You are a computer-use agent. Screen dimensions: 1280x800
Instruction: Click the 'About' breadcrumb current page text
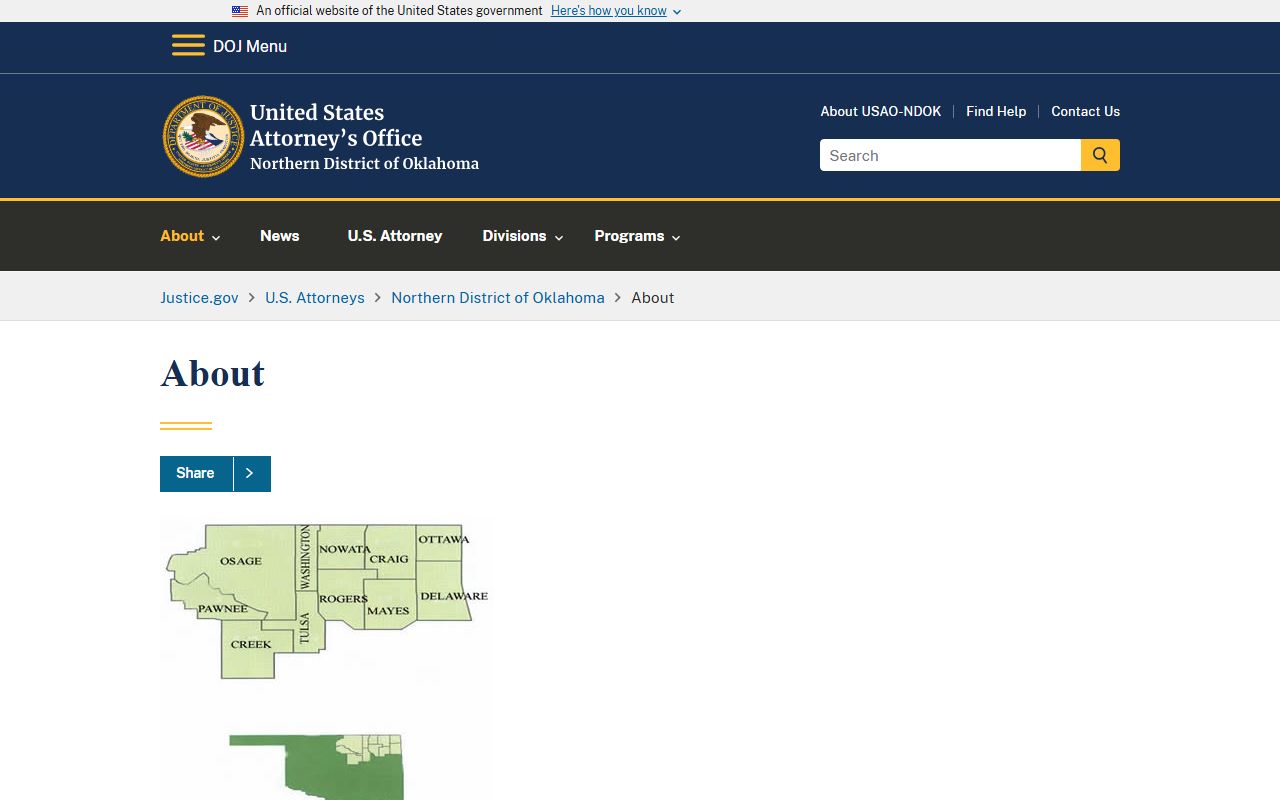pyautogui.click(x=653, y=298)
